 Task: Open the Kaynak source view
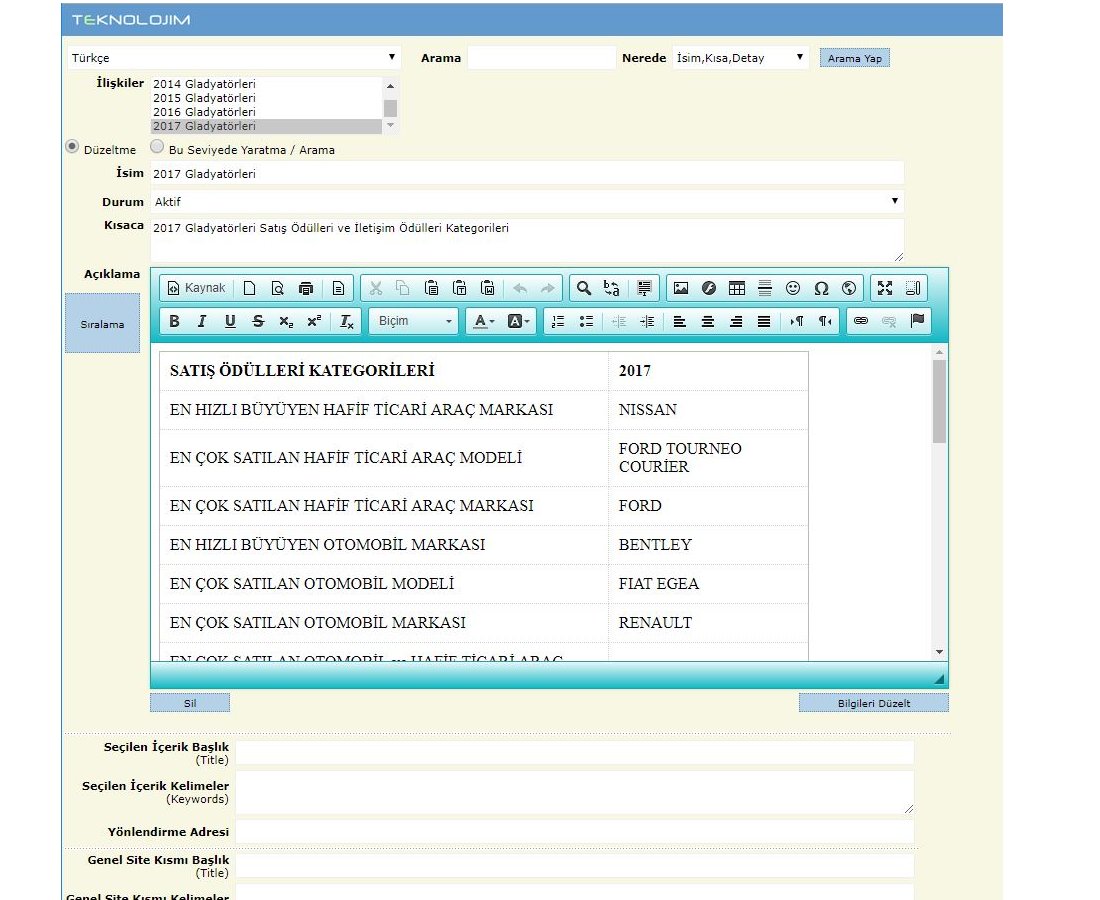point(196,288)
